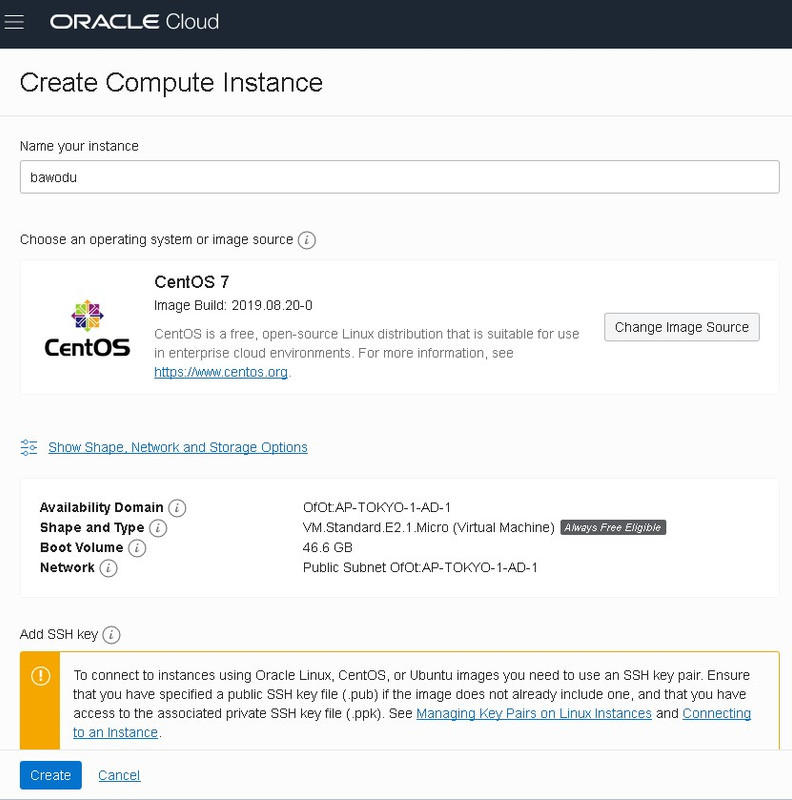The image size is (792, 800).
Task: Open Shape and Type info icon
Action: pyautogui.click(x=158, y=528)
